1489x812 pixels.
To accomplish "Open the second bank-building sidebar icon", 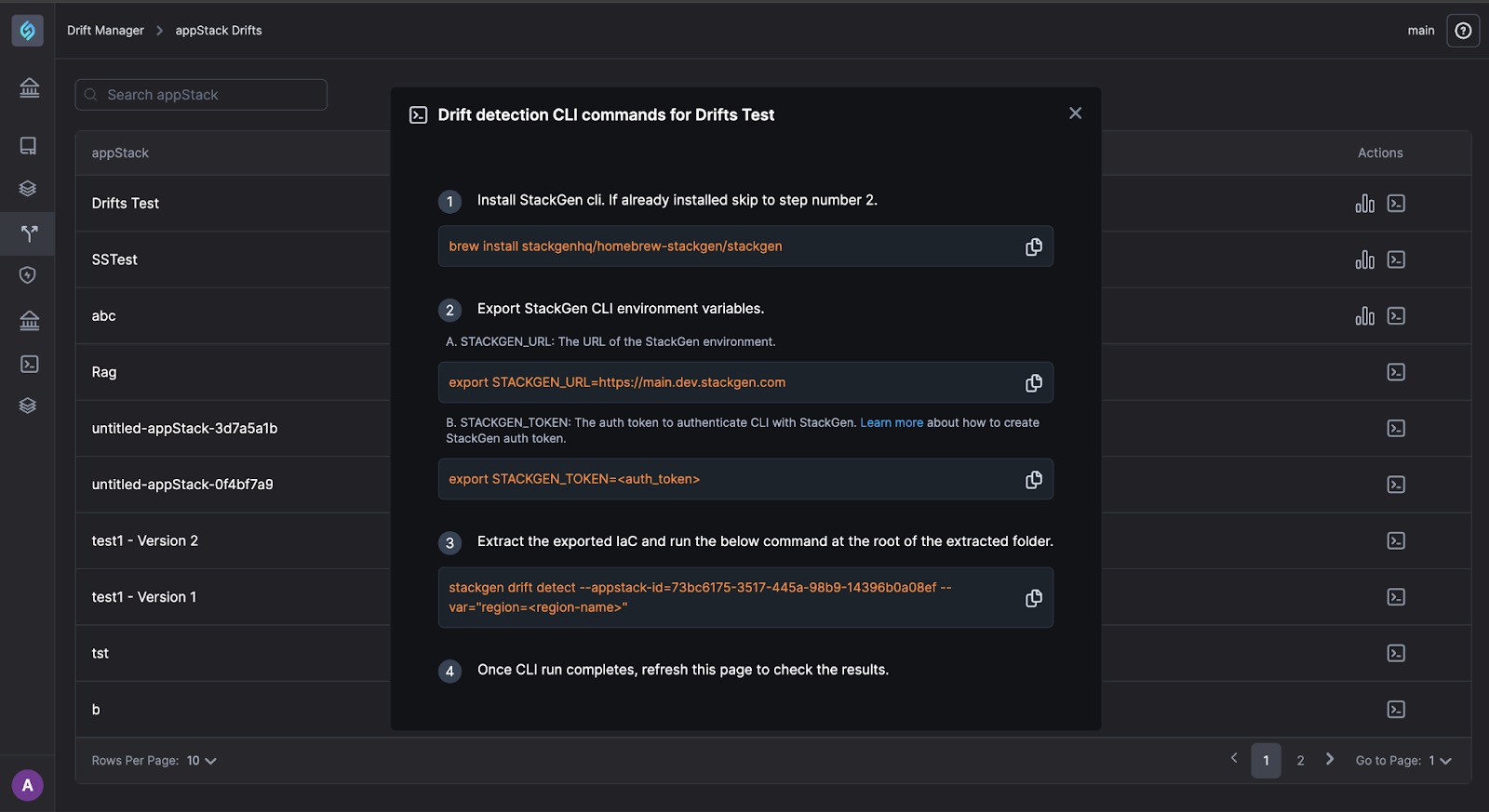I will click(29, 321).
